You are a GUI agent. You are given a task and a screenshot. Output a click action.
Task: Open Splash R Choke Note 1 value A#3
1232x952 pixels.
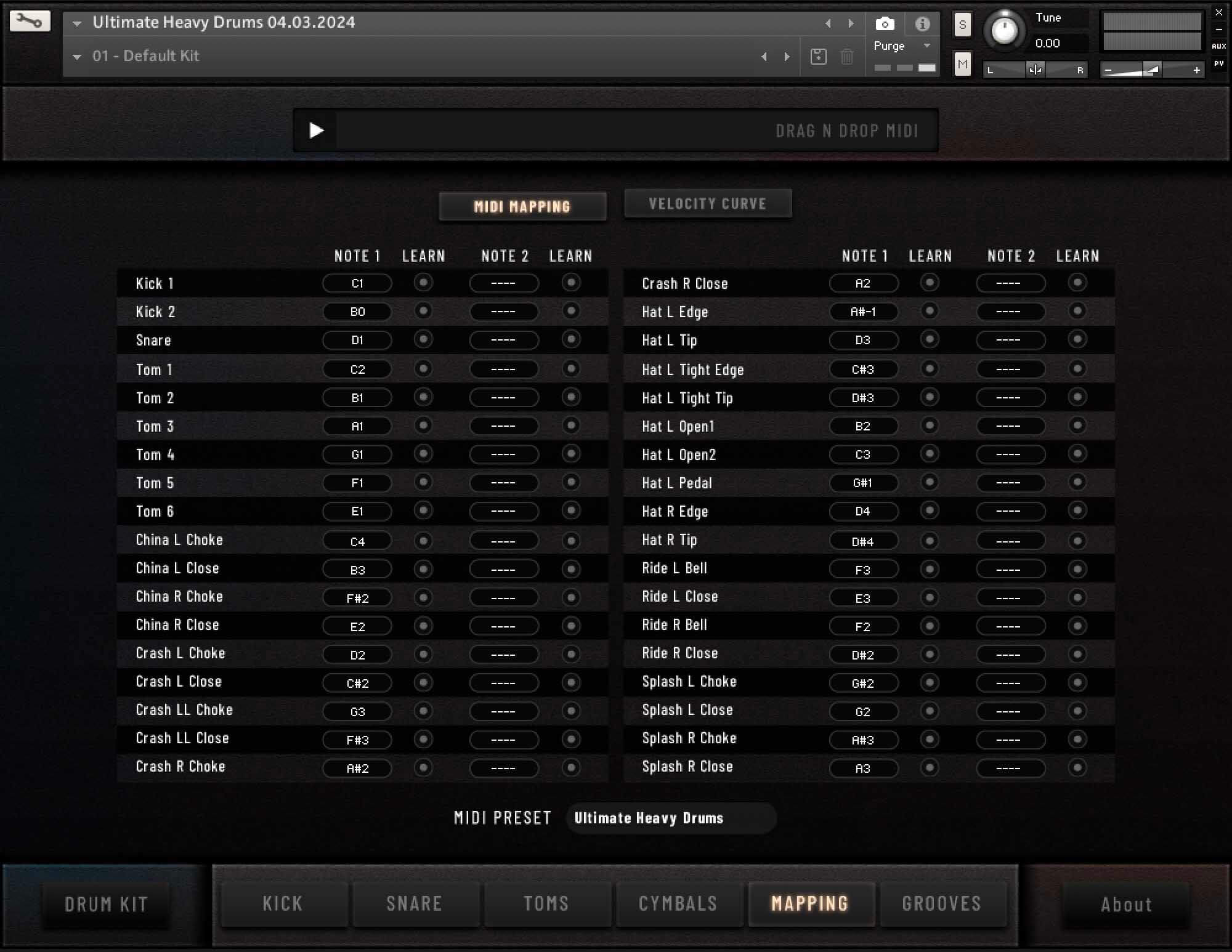point(863,740)
